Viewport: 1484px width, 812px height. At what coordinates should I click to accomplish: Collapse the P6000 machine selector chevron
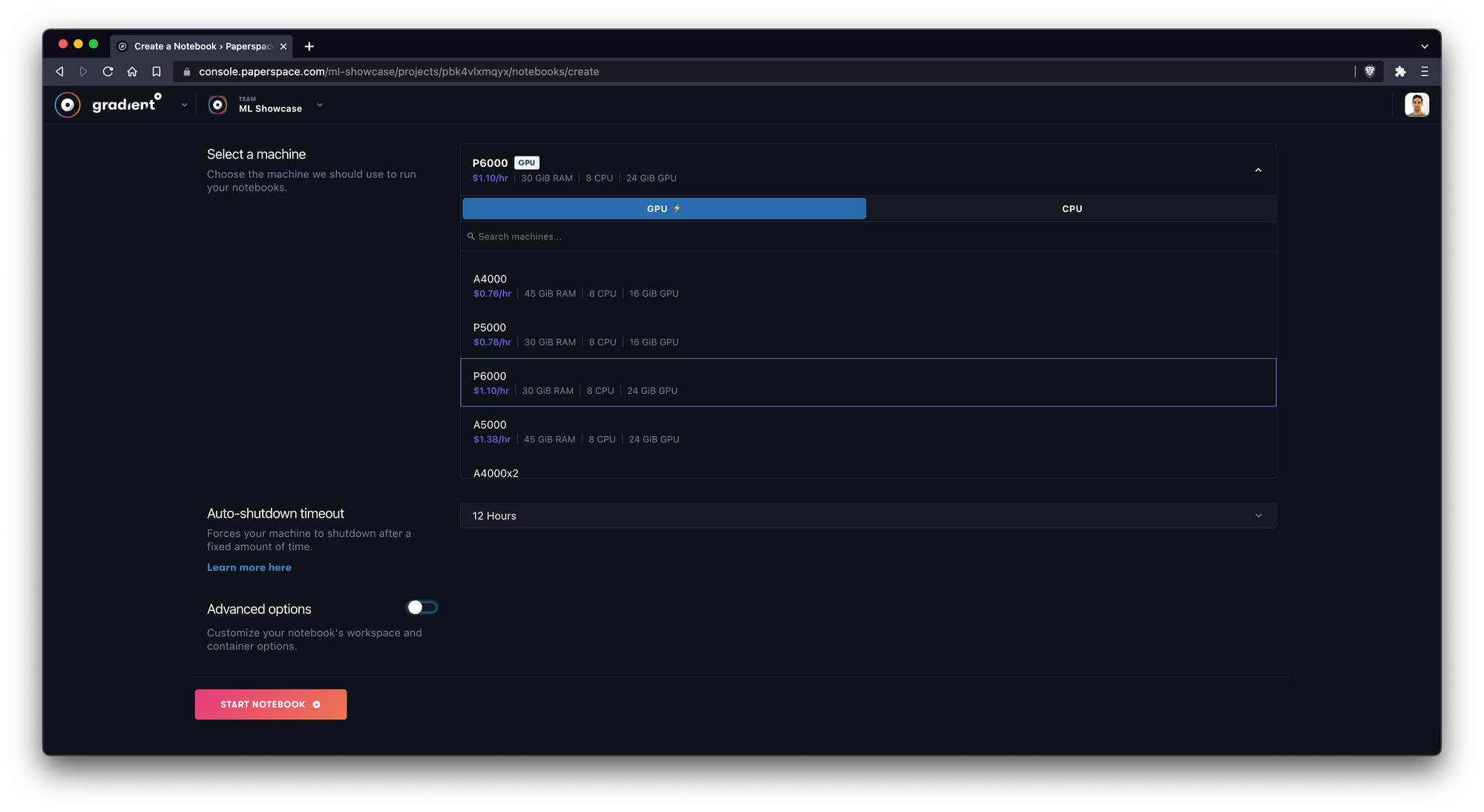tap(1258, 170)
